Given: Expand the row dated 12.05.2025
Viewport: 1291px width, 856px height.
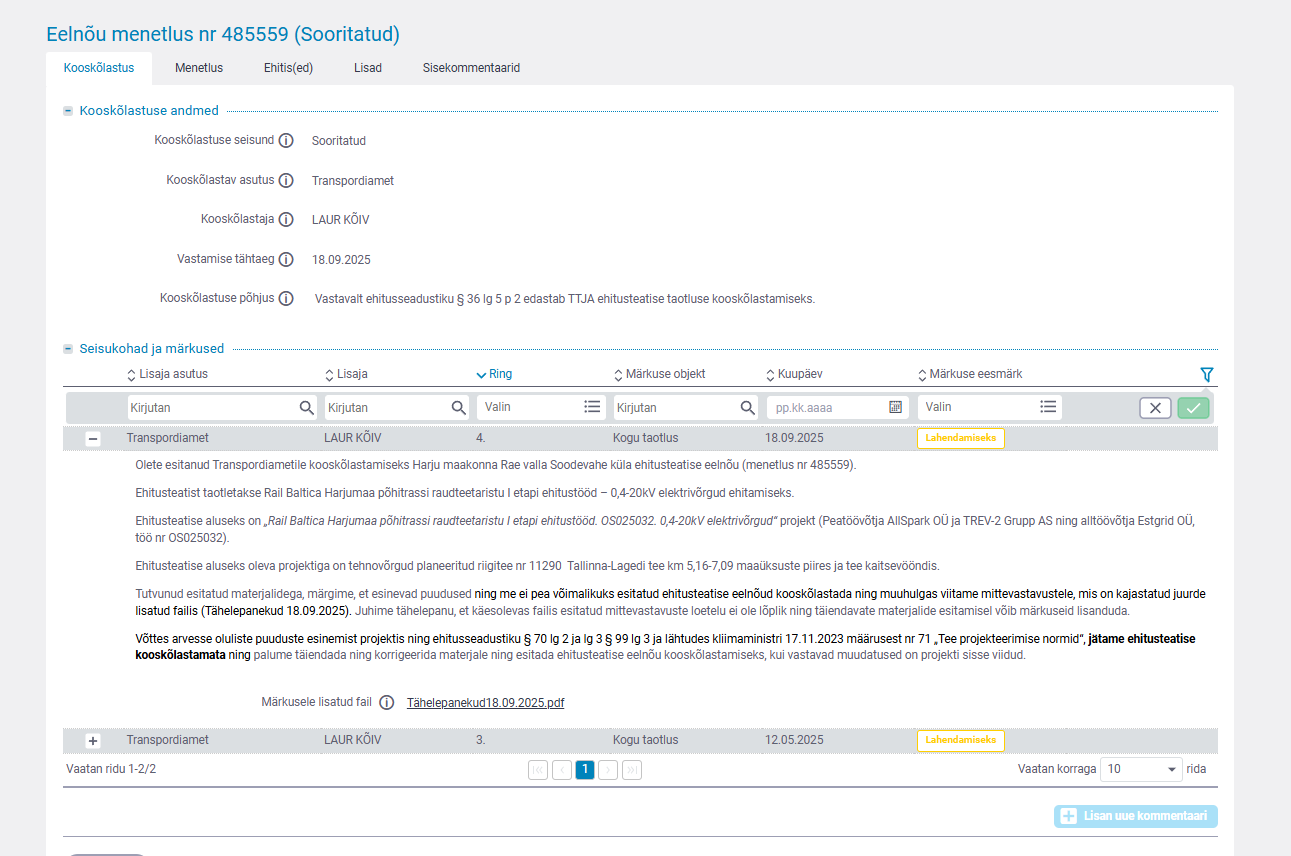Looking at the screenshot, I should point(93,741).
